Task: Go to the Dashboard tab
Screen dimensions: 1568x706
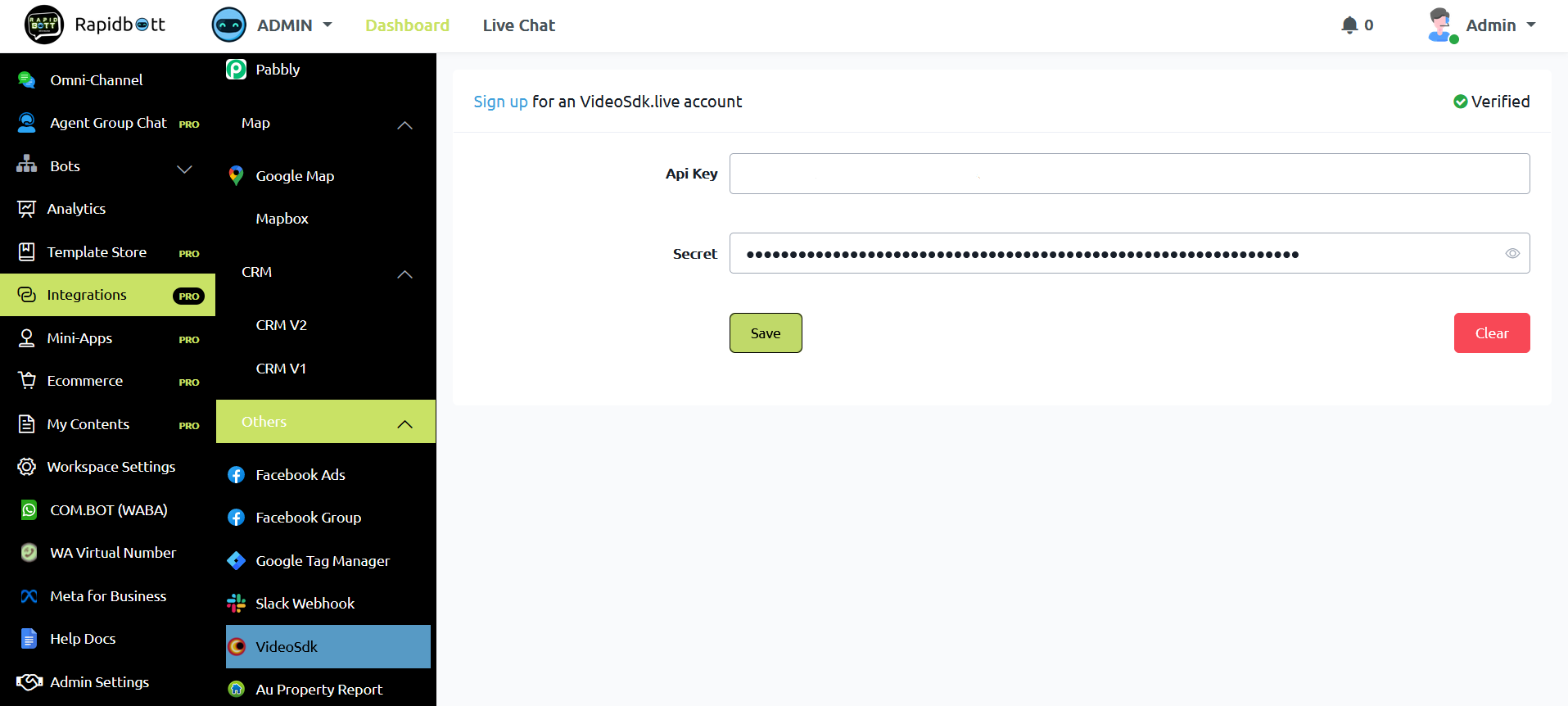Action: (407, 25)
